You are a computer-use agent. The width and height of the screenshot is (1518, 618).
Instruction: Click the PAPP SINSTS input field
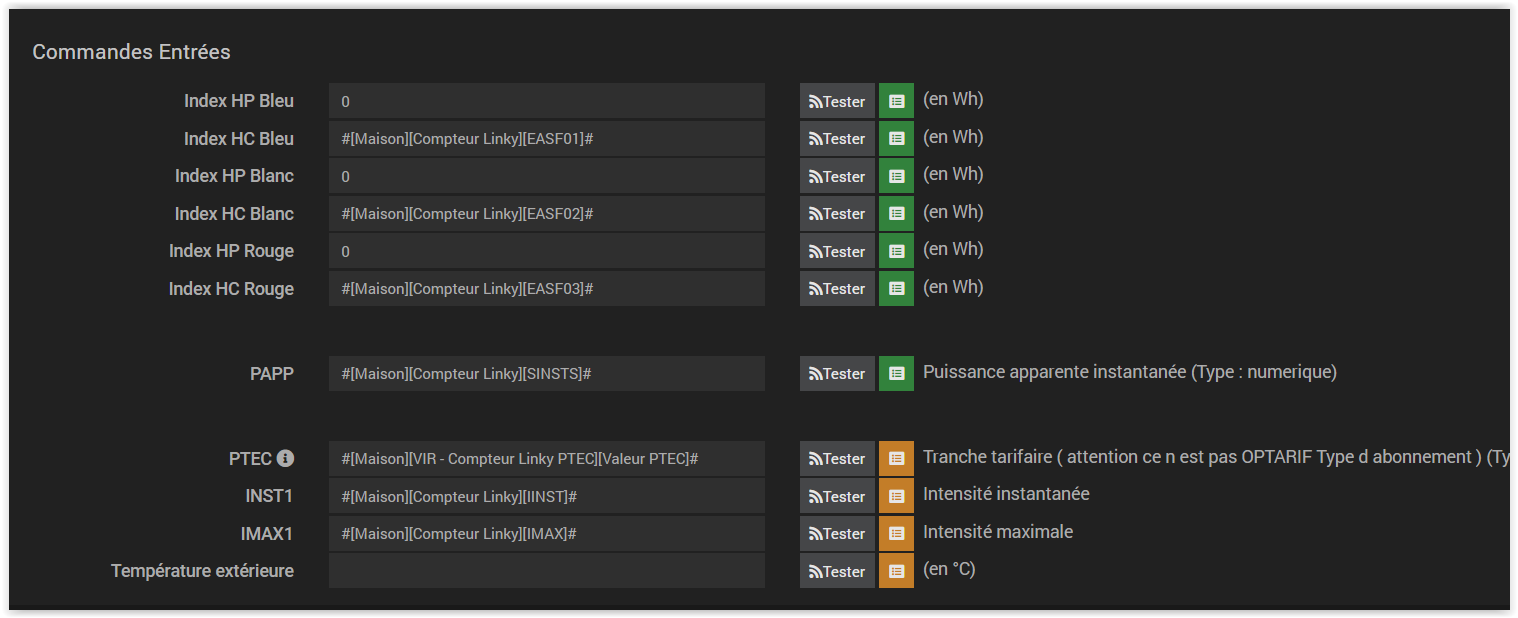[546, 374]
